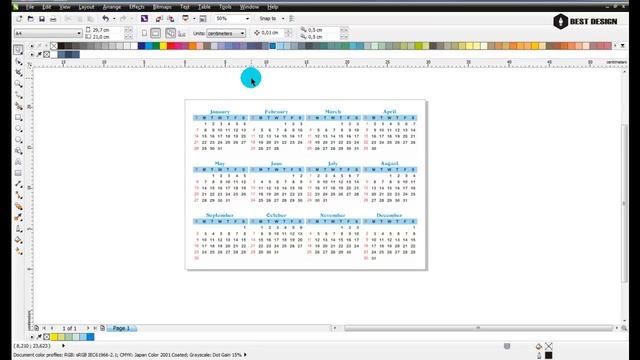Select the Ellipse tool
Screen dimensions: 640x360
pyautogui.click(x=18, y=129)
